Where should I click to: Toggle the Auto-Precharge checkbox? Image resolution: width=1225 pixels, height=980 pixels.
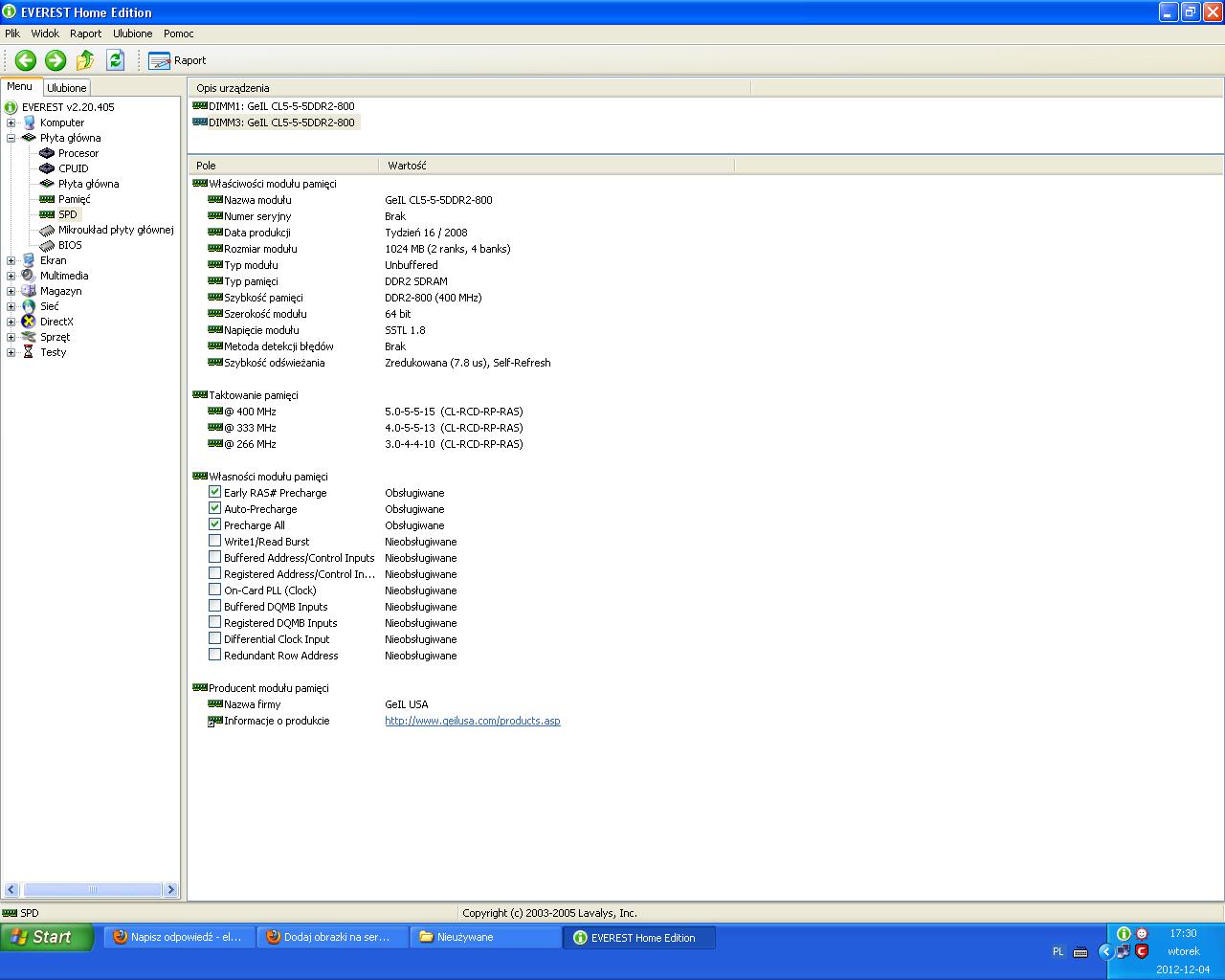(x=215, y=508)
